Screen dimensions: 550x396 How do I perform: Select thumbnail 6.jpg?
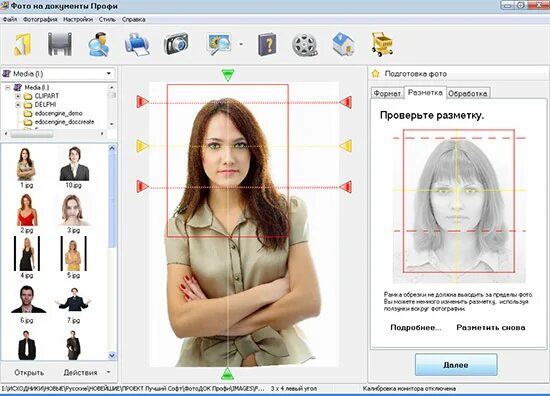click(x=27, y=299)
